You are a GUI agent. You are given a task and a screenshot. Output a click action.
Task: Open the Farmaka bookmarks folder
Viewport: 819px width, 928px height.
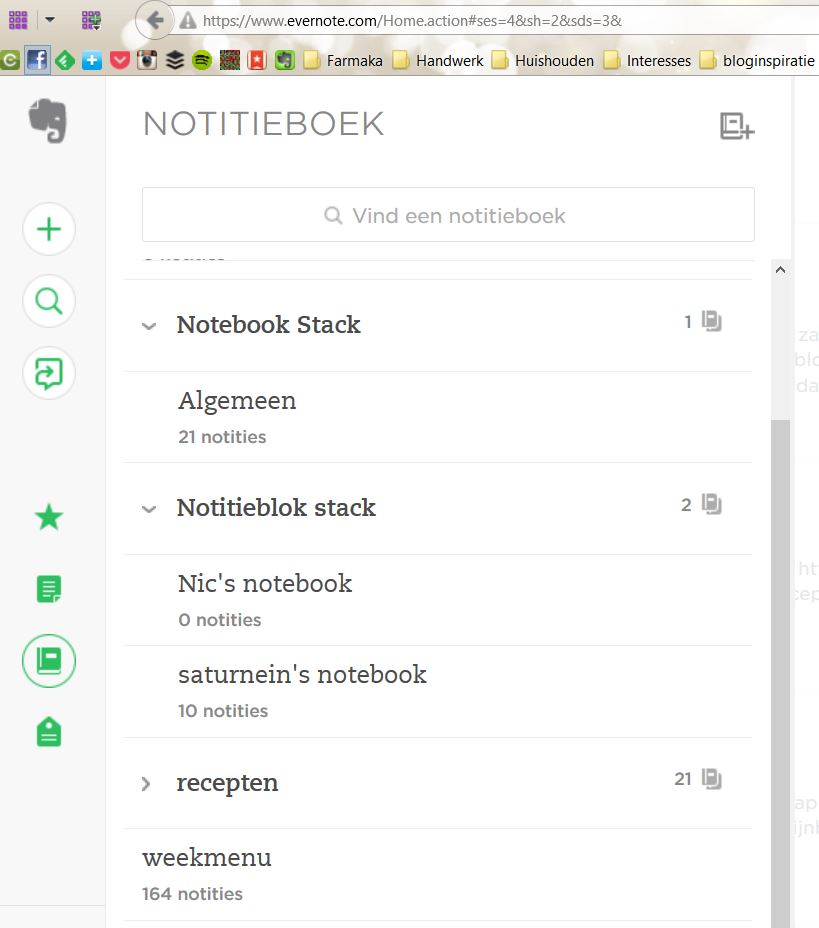(343, 61)
